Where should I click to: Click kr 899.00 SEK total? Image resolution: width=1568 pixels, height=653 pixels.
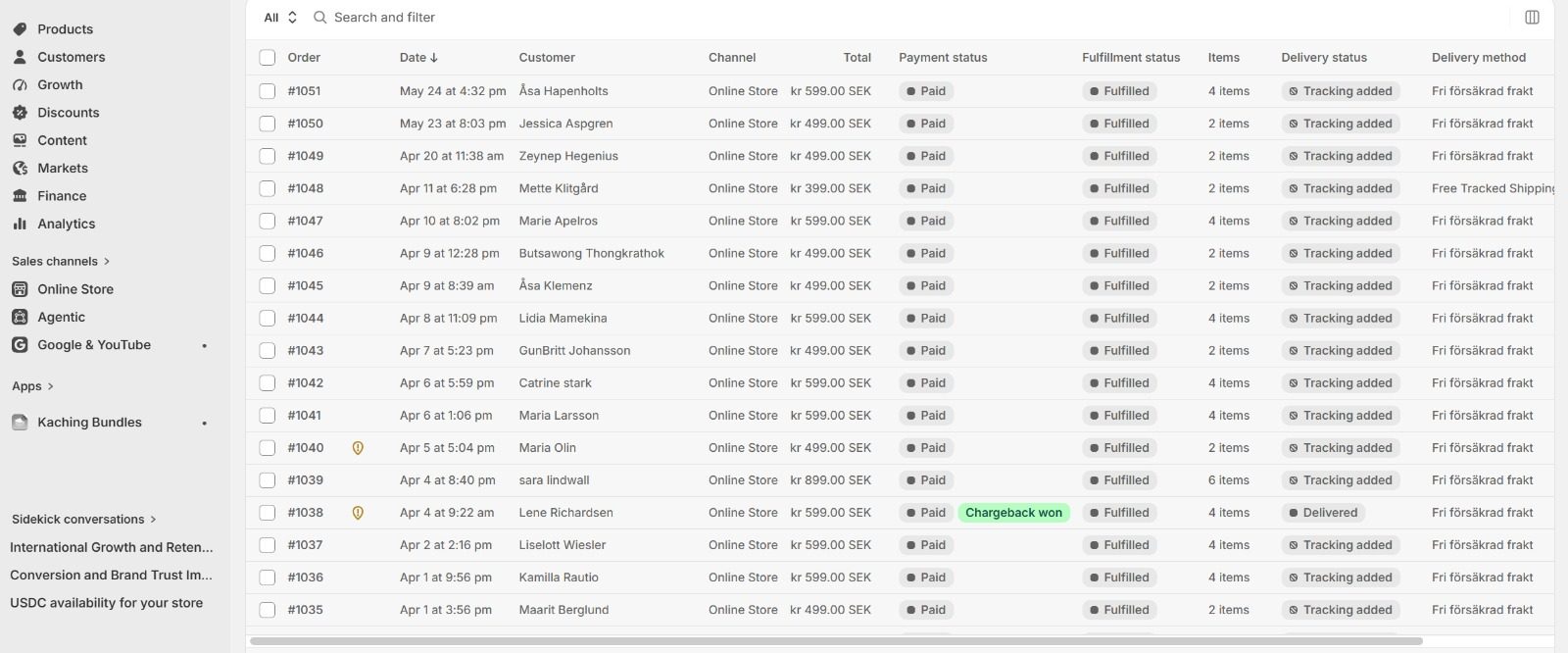[x=830, y=480]
